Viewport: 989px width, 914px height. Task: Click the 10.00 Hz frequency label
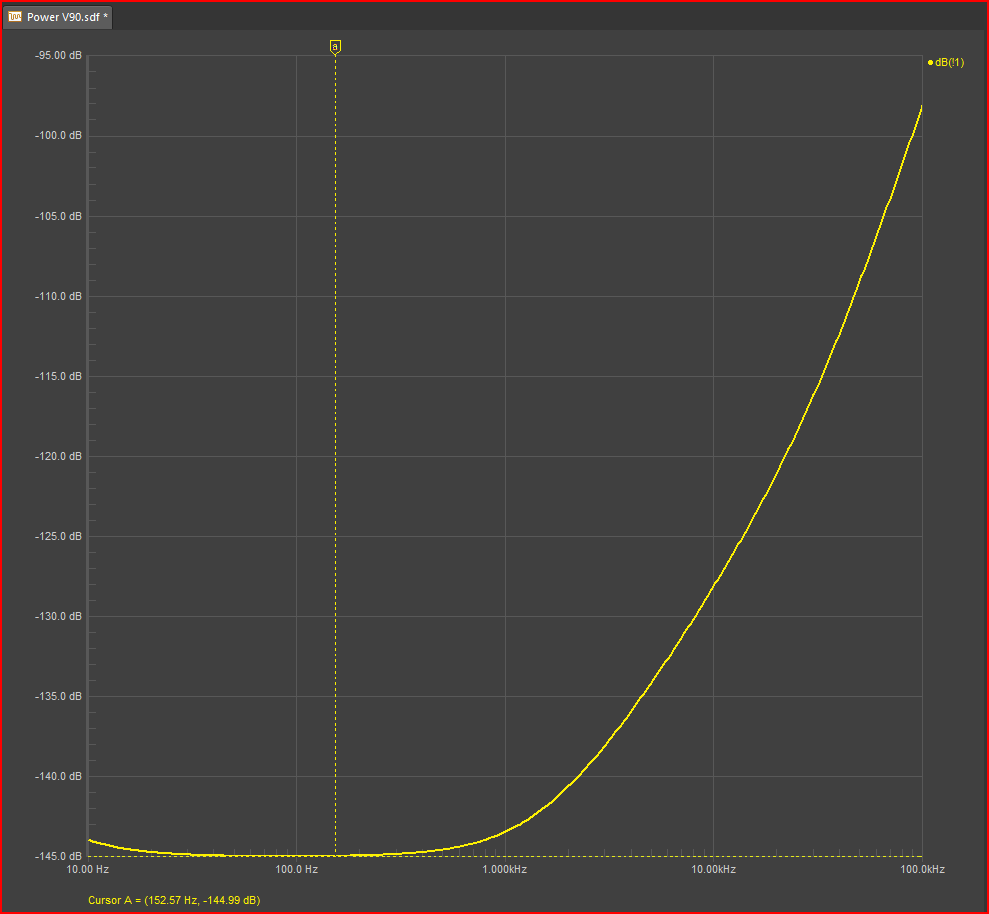[88, 869]
